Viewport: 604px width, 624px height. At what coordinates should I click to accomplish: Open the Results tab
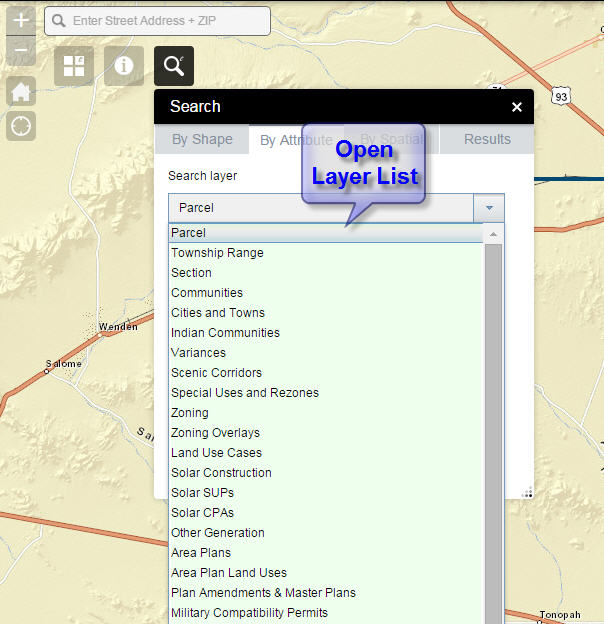click(487, 139)
